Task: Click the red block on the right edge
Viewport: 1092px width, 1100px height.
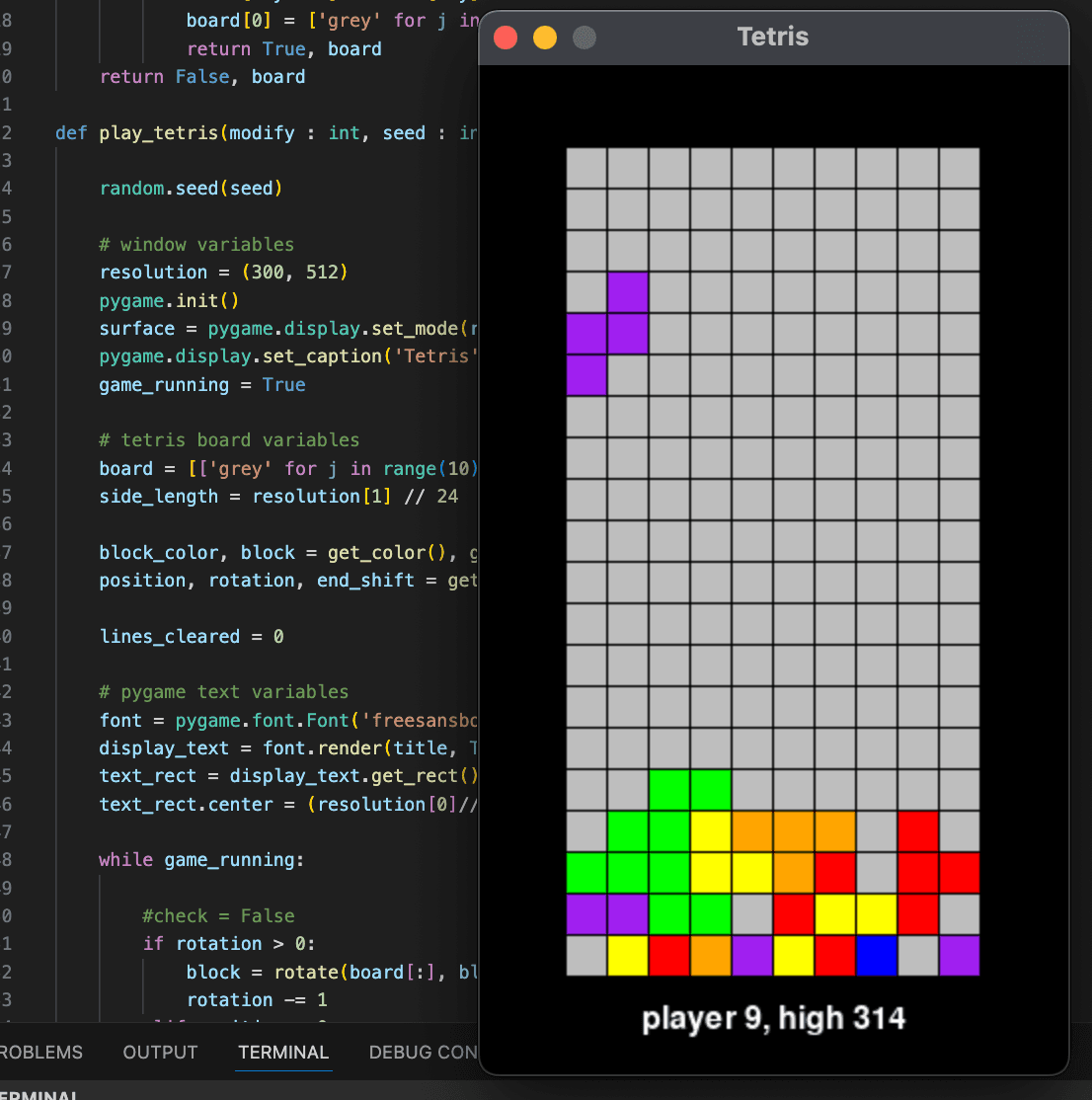Action: (960, 871)
